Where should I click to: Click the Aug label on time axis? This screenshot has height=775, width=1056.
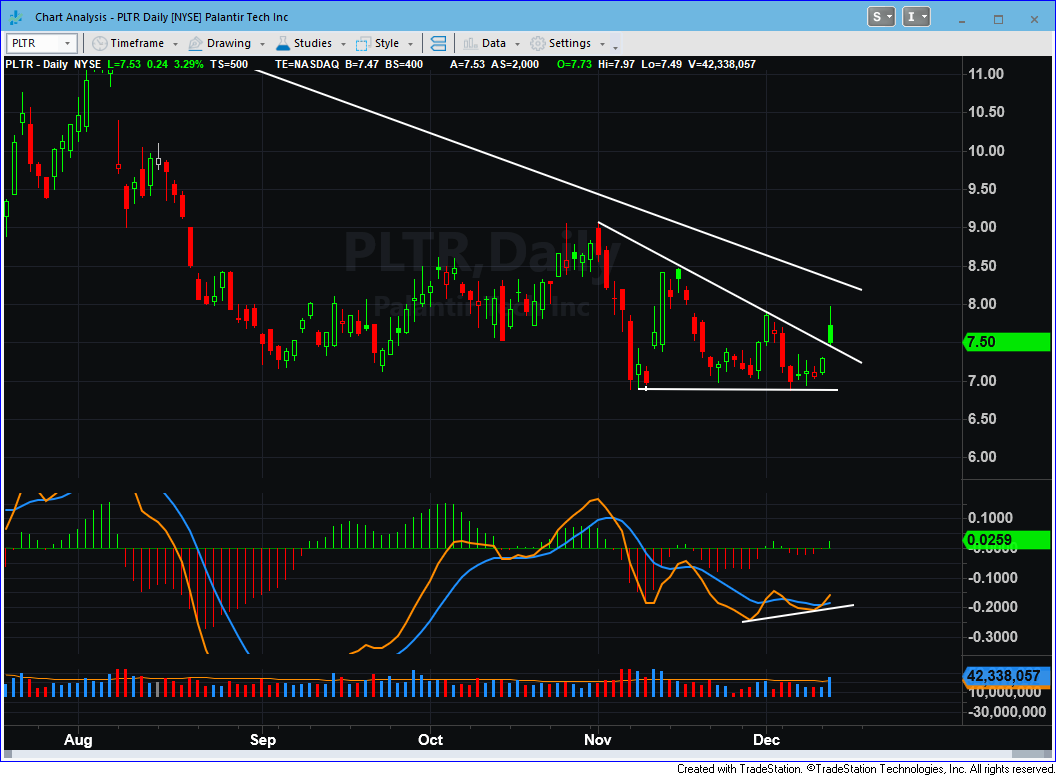point(78,740)
